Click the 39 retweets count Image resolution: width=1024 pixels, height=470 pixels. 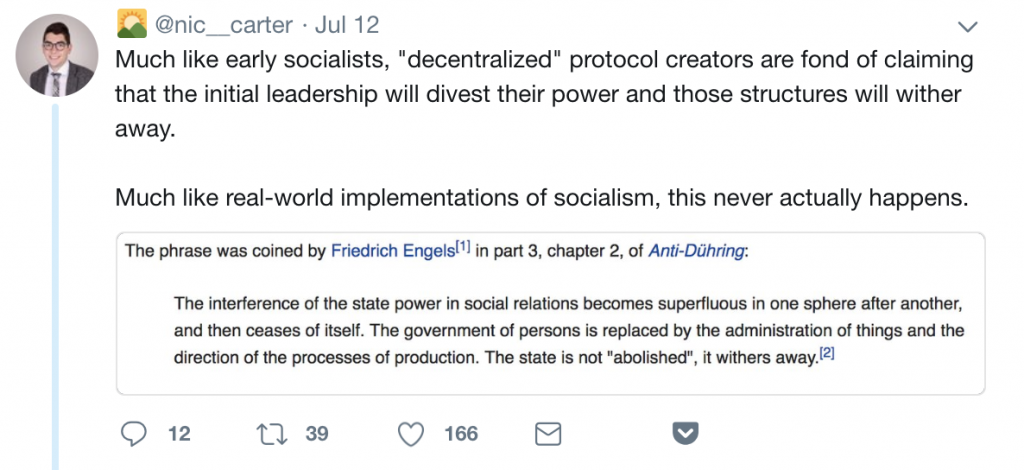click(x=316, y=434)
